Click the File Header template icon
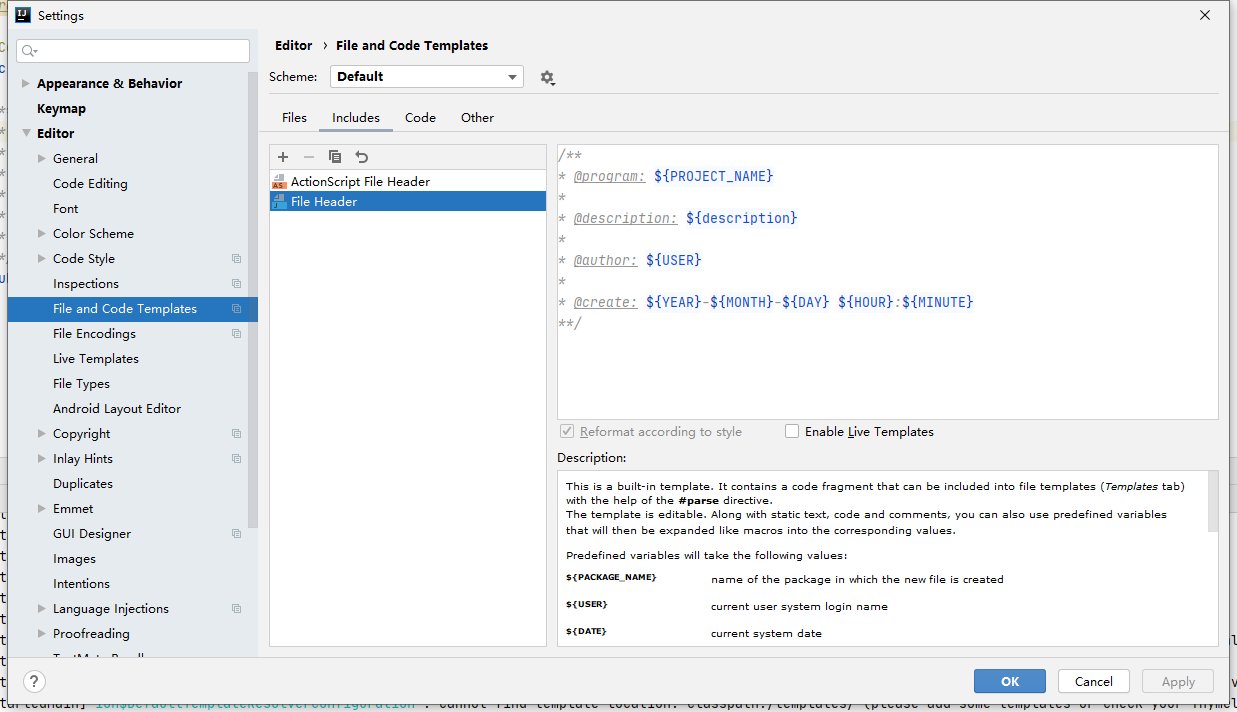Viewport: 1237px width, 712px height. point(279,202)
